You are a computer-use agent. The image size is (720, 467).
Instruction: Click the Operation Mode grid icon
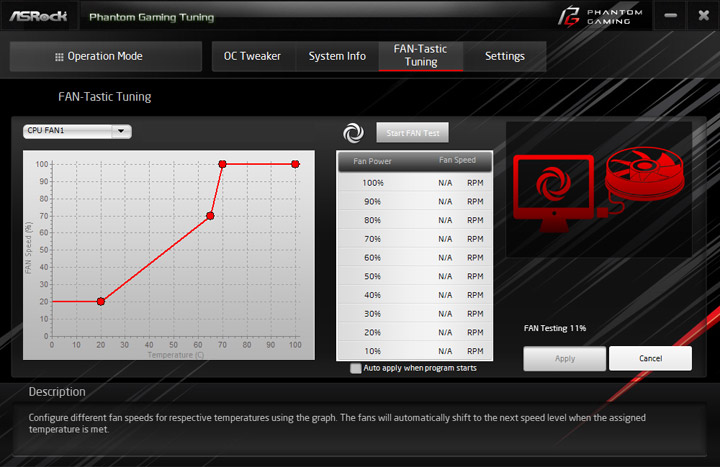coord(59,57)
